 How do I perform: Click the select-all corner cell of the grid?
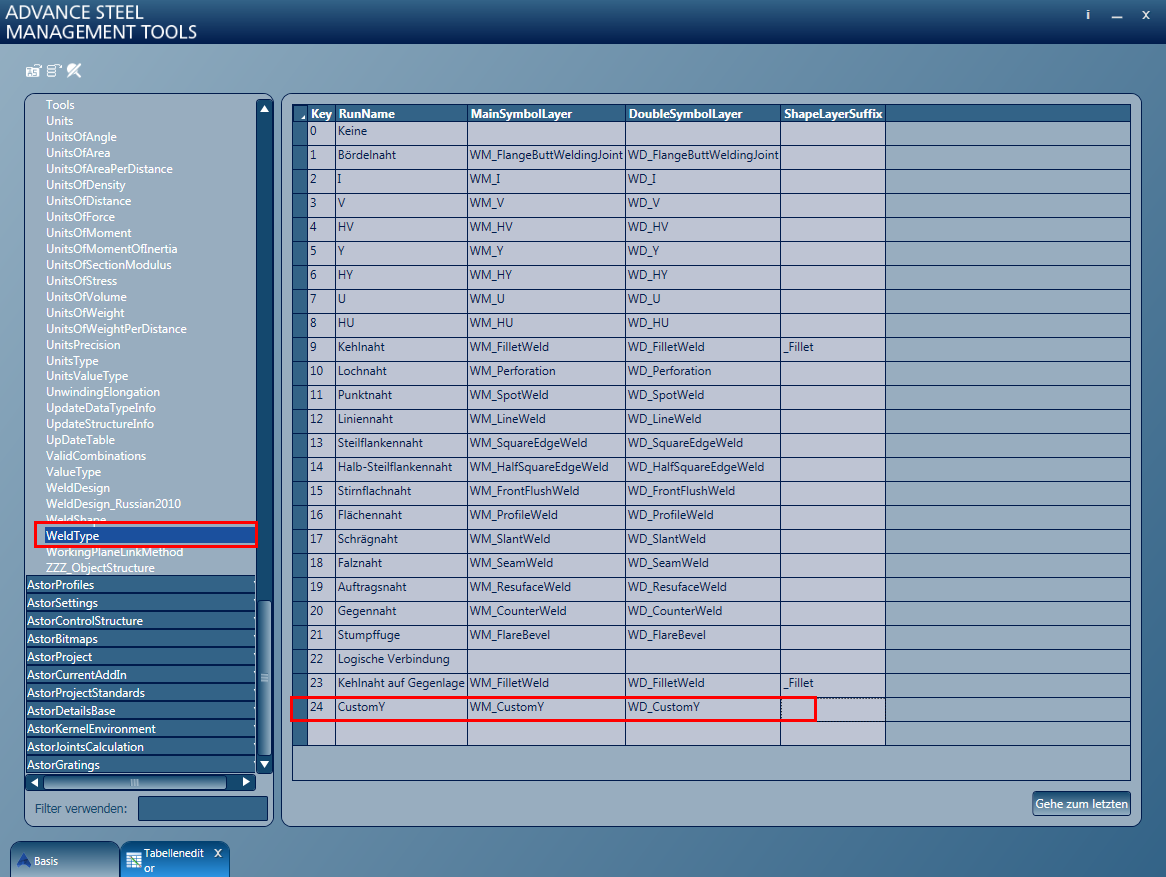300,114
